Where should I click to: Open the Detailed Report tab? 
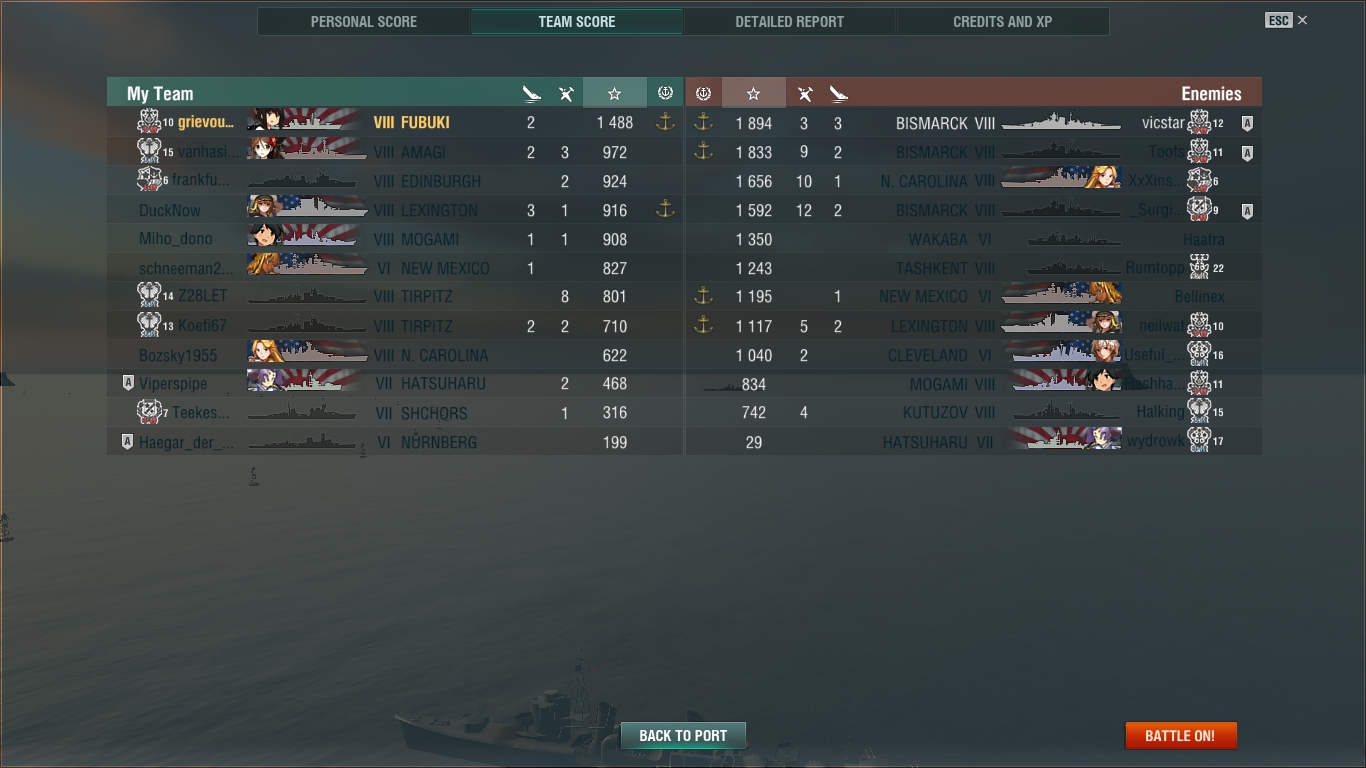coord(789,21)
